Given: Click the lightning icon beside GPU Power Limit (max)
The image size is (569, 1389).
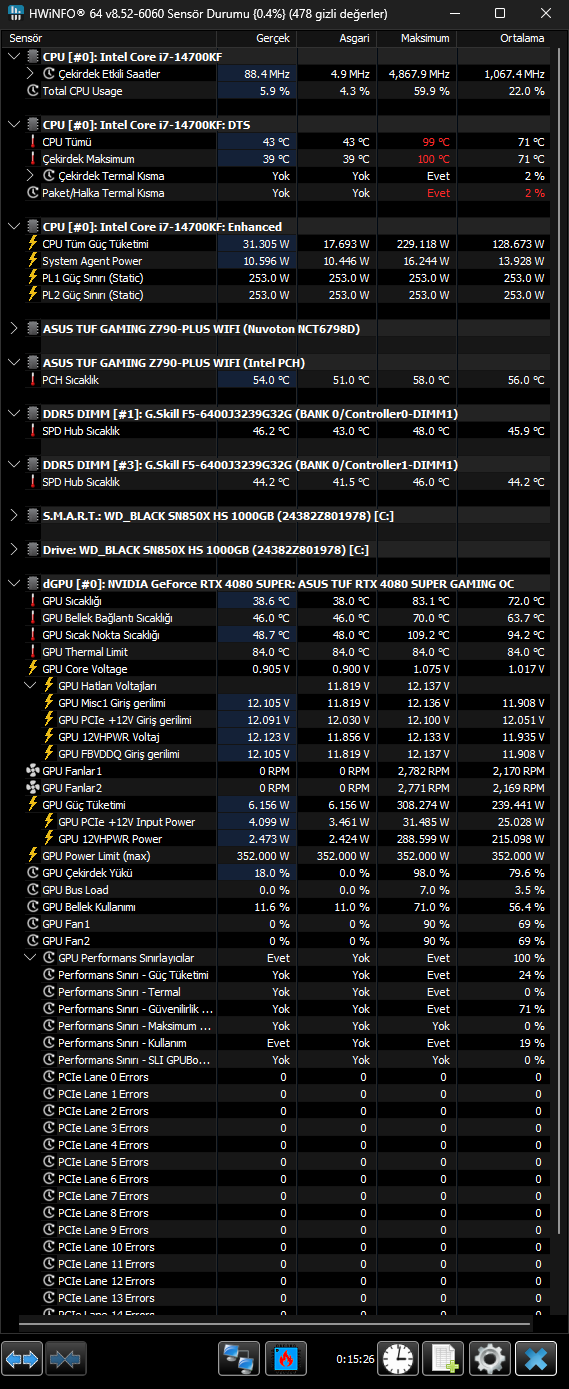Looking at the screenshot, I should tap(33, 856).
